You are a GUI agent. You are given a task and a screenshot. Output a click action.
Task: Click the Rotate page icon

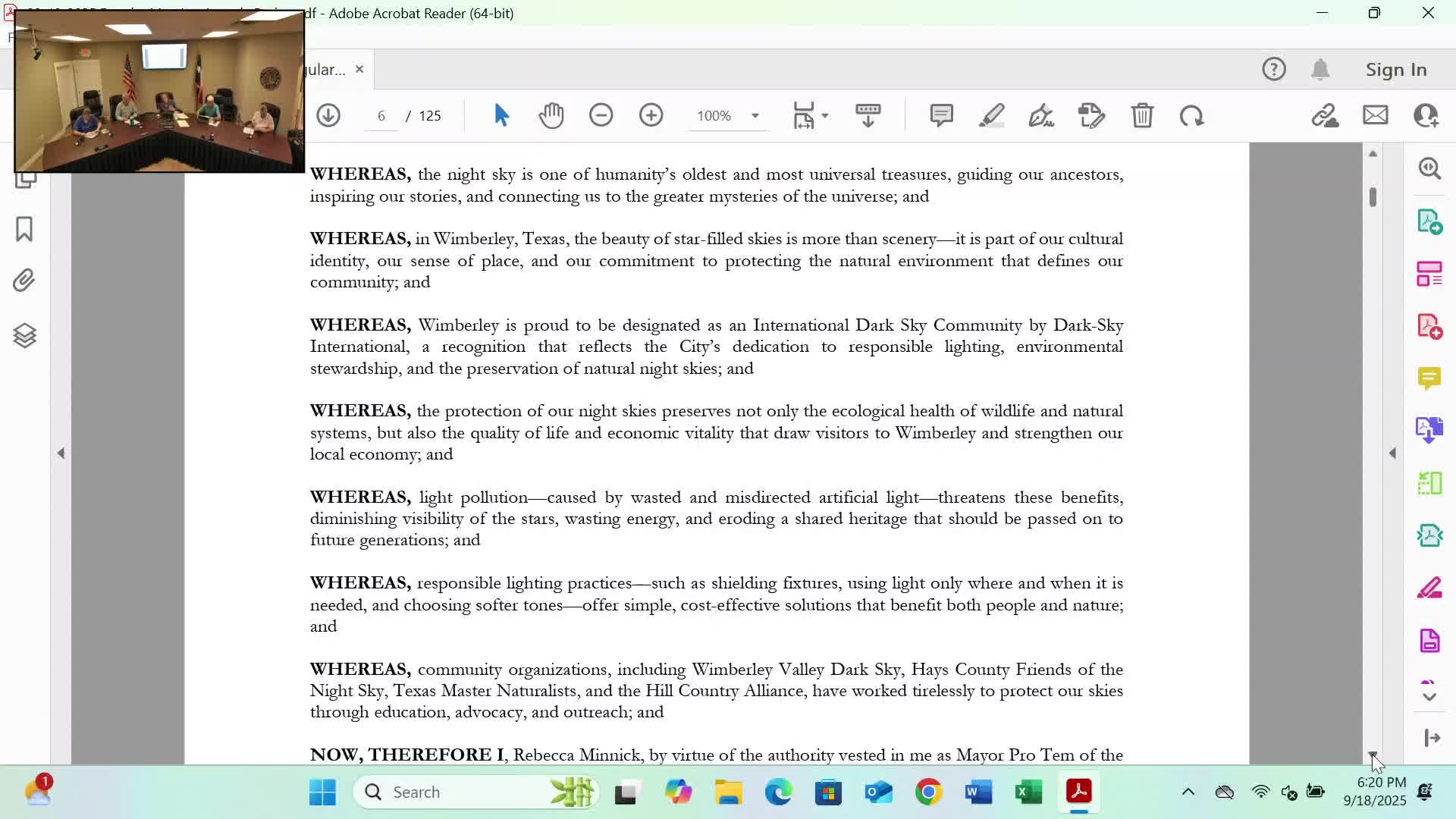1191,115
